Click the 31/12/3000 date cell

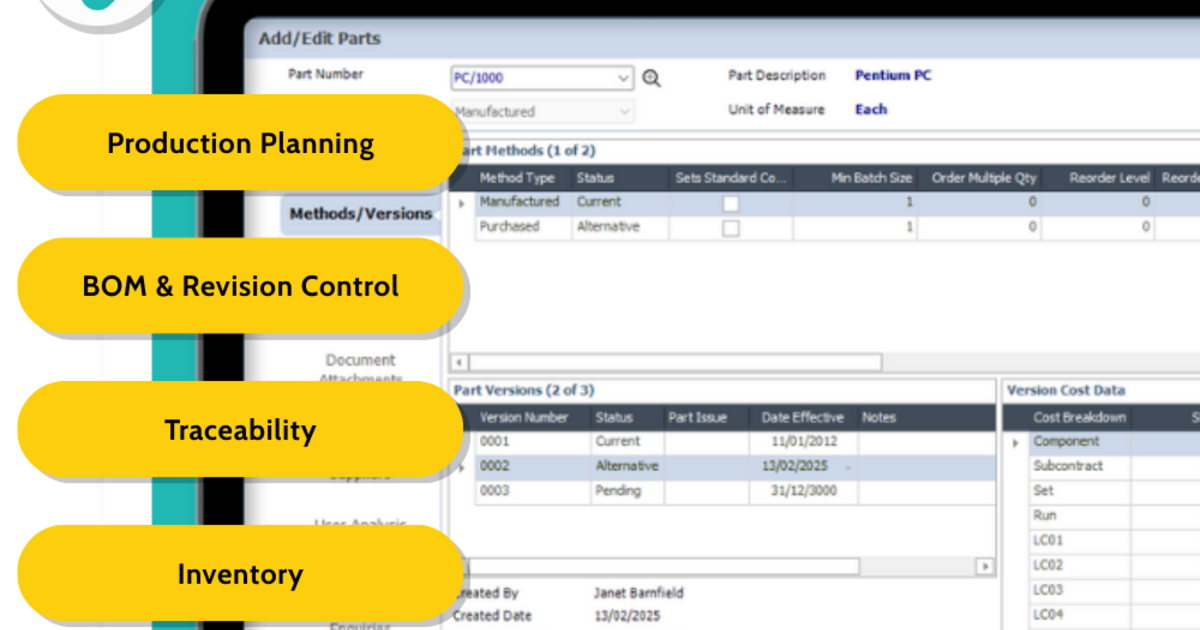click(x=803, y=492)
